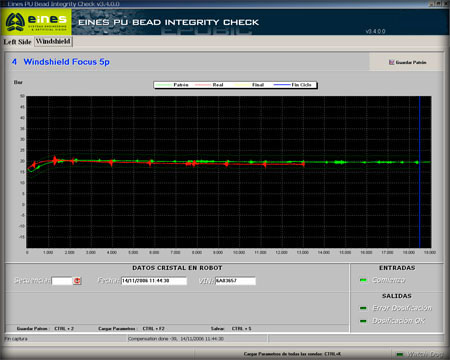Click the Guardar Patrón CTRL+2 hint
This screenshot has height=360, width=450.
coord(45,329)
